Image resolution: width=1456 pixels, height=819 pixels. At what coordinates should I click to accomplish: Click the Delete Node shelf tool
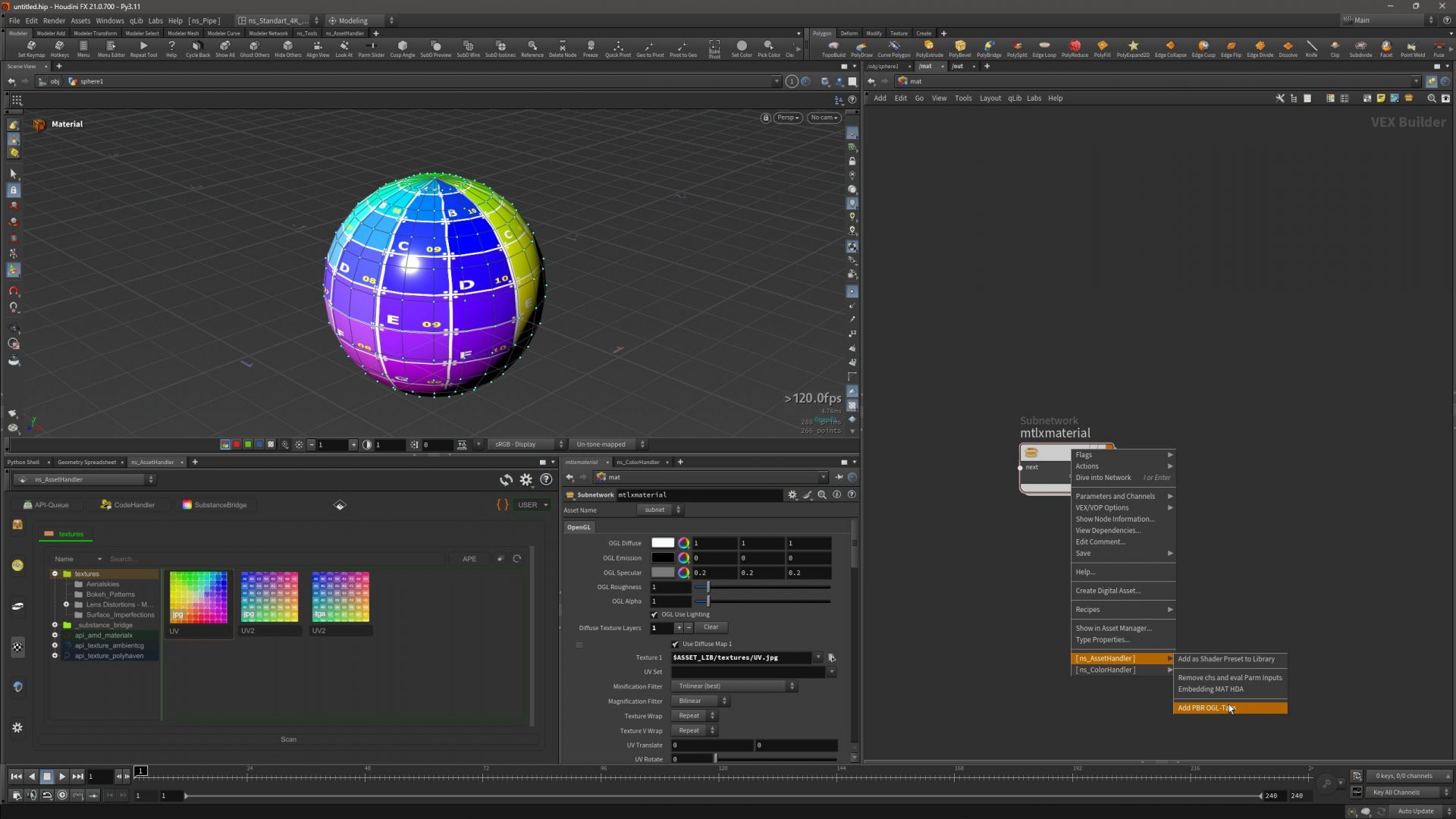[x=562, y=49]
